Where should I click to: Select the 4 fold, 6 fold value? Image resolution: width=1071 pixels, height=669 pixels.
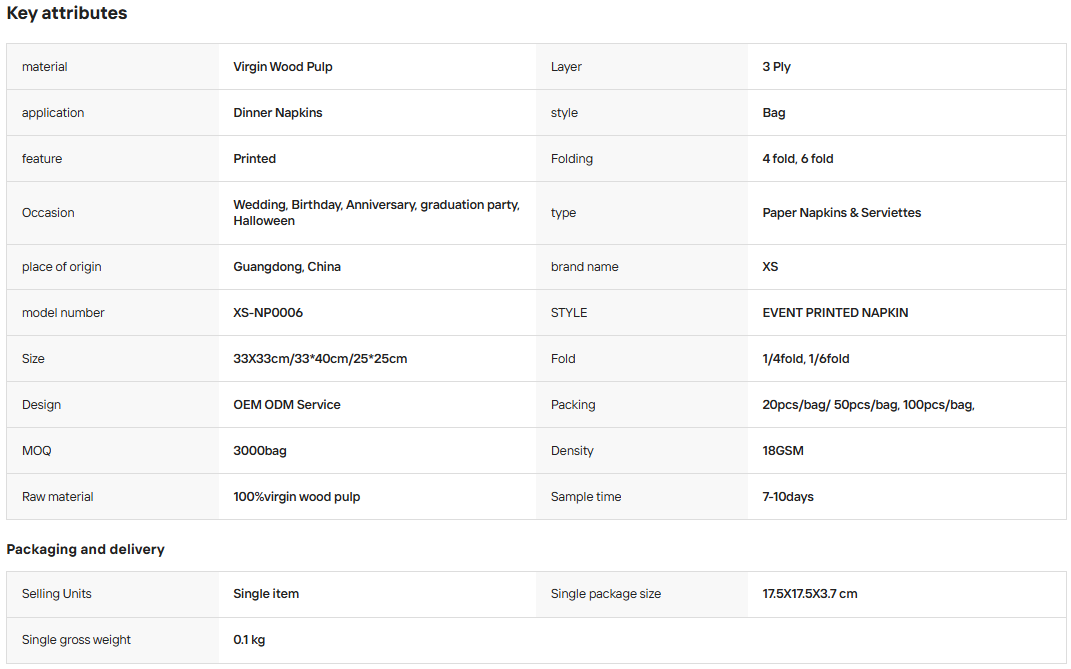(x=798, y=159)
